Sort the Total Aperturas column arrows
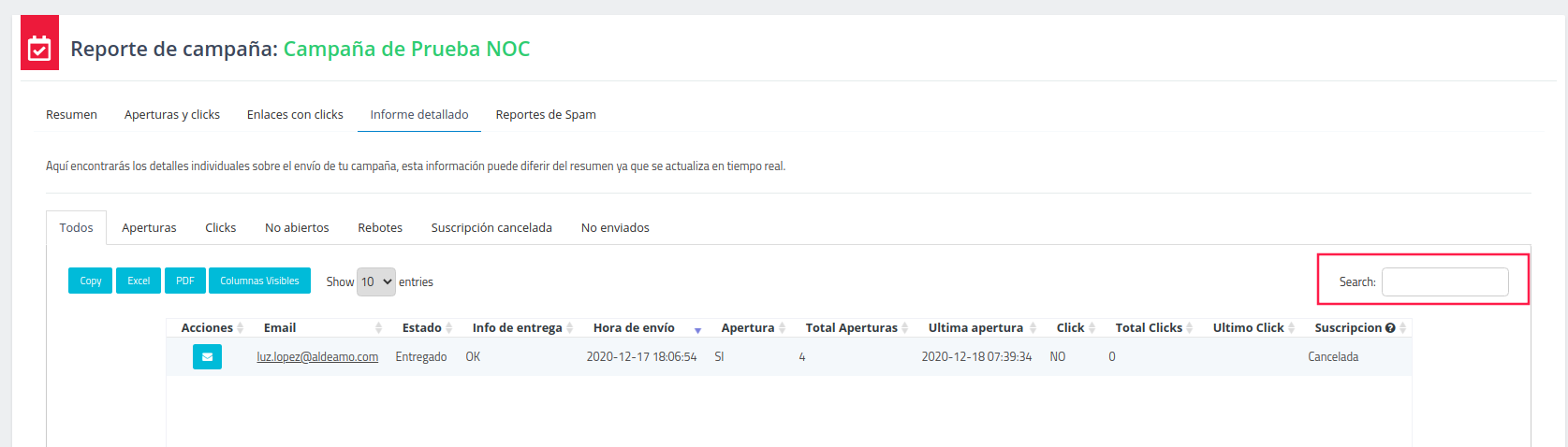1568x447 pixels. pyautogui.click(x=905, y=328)
